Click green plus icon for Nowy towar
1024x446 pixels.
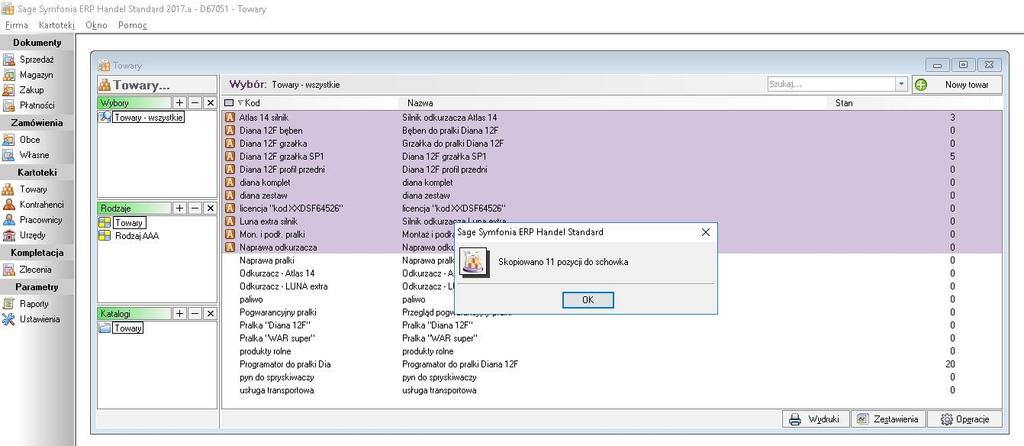tap(921, 85)
